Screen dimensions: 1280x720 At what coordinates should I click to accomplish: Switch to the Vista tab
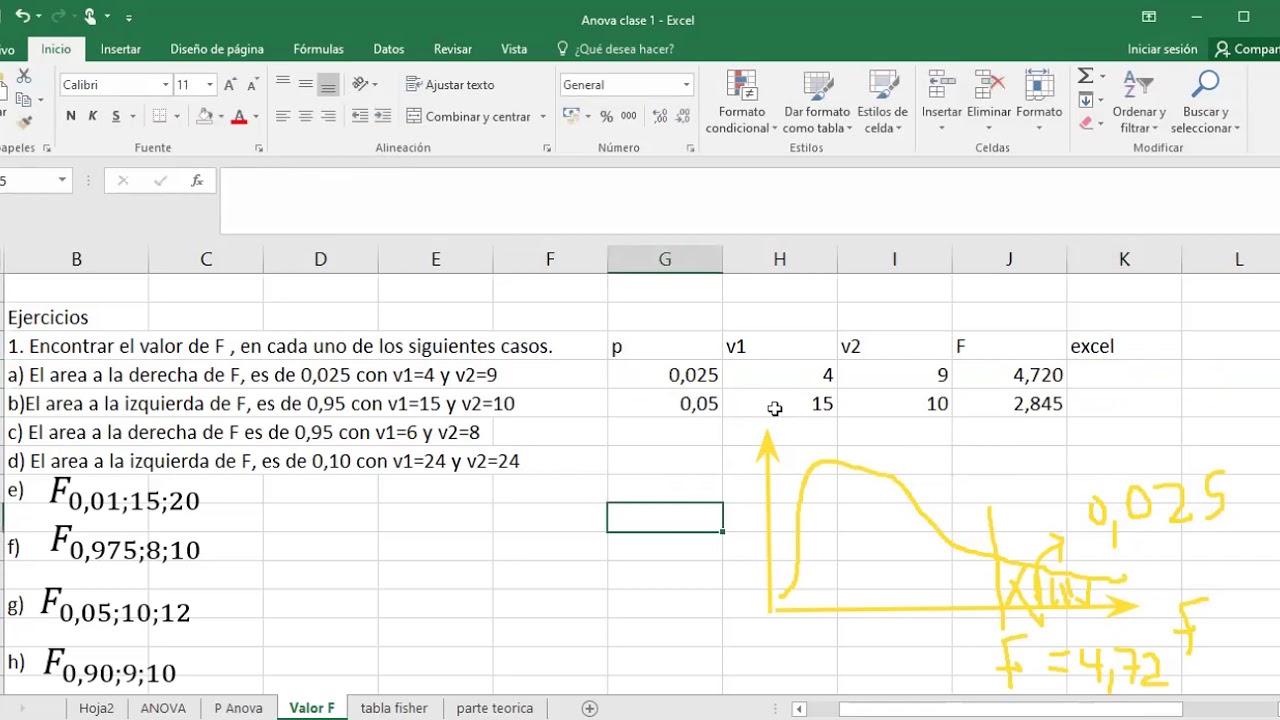pyautogui.click(x=514, y=49)
